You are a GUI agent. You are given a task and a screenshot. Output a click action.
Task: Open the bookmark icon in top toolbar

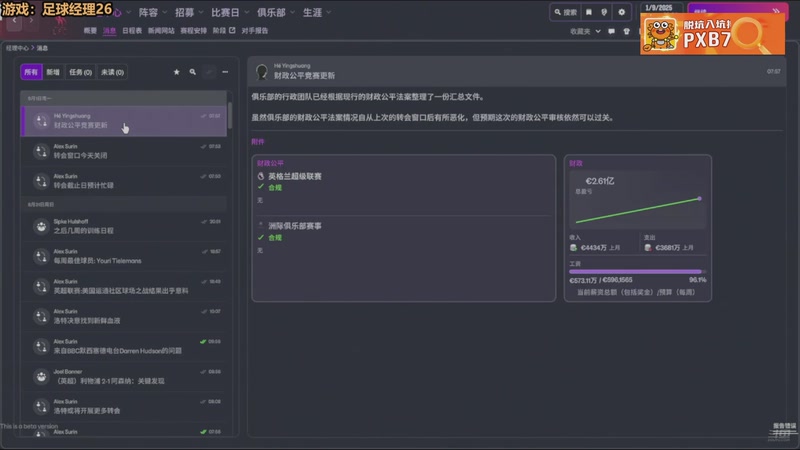tap(589, 12)
